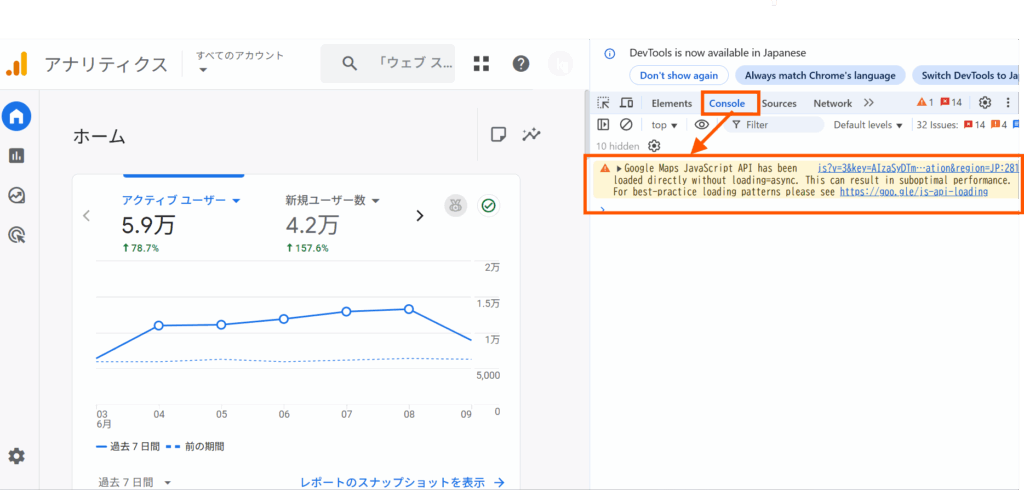Open the Analytics Home icon in sidebar

(x=16, y=116)
